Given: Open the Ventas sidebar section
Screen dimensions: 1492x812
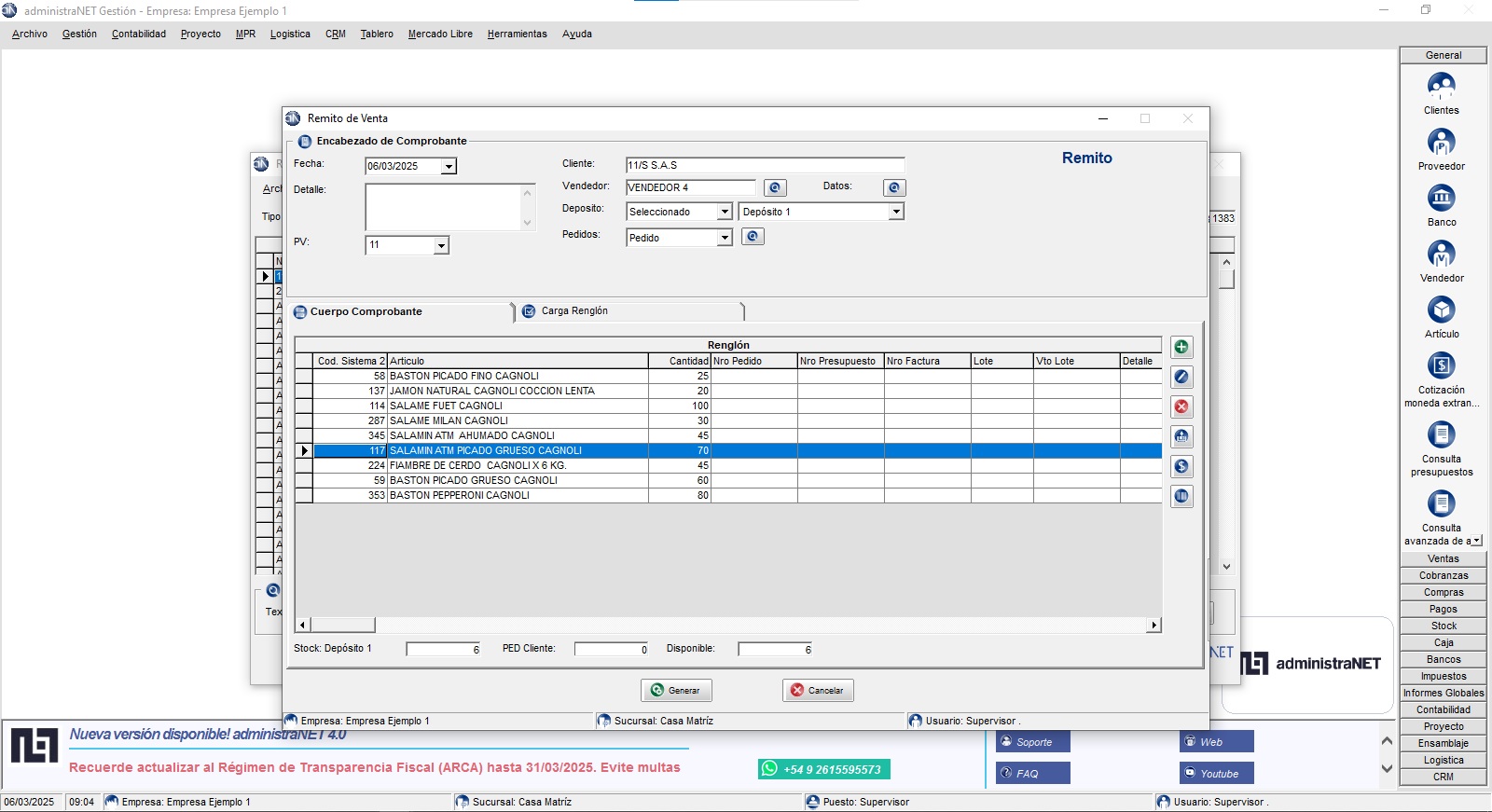Looking at the screenshot, I should [1444, 559].
